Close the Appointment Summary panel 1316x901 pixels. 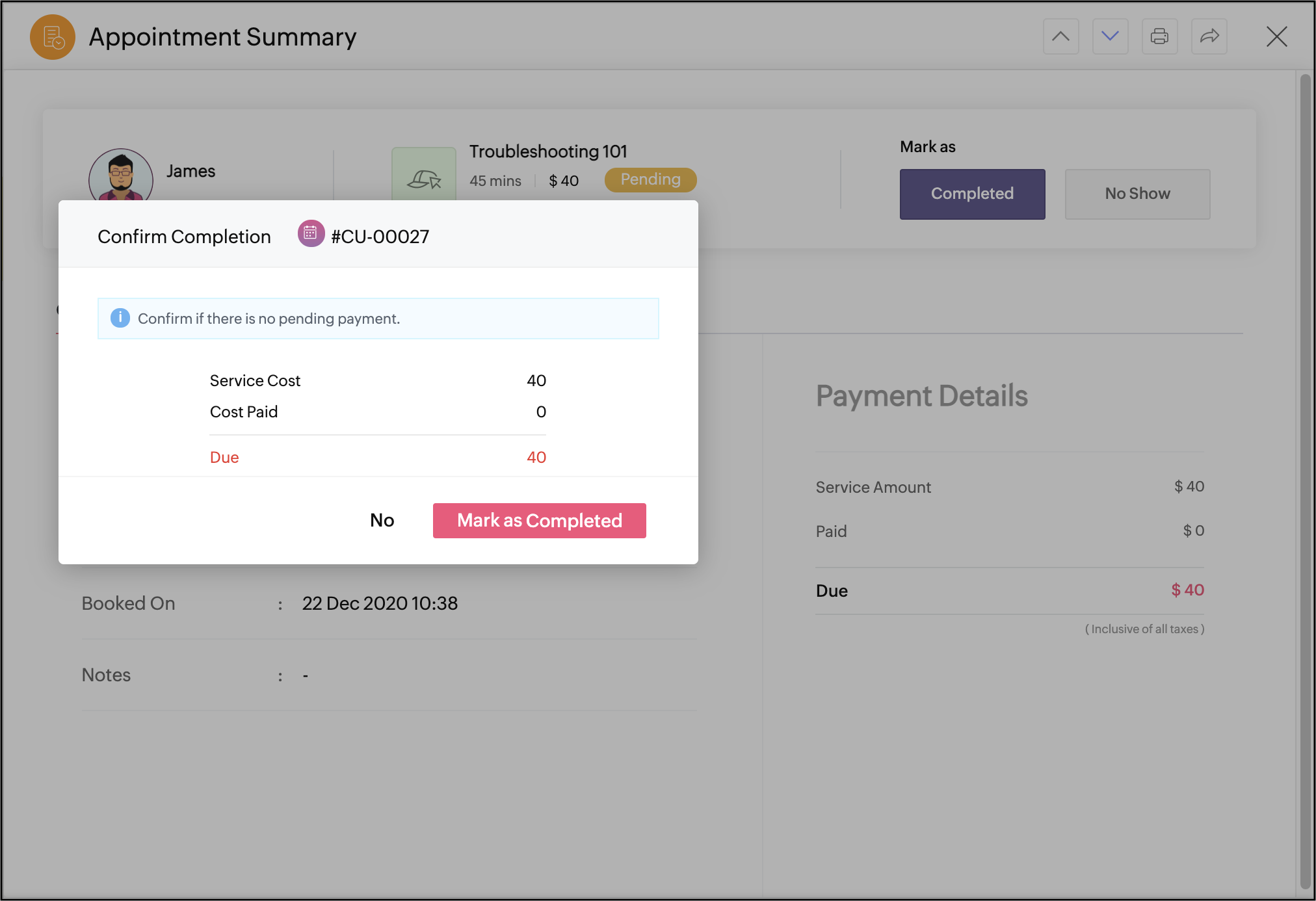(x=1276, y=36)
